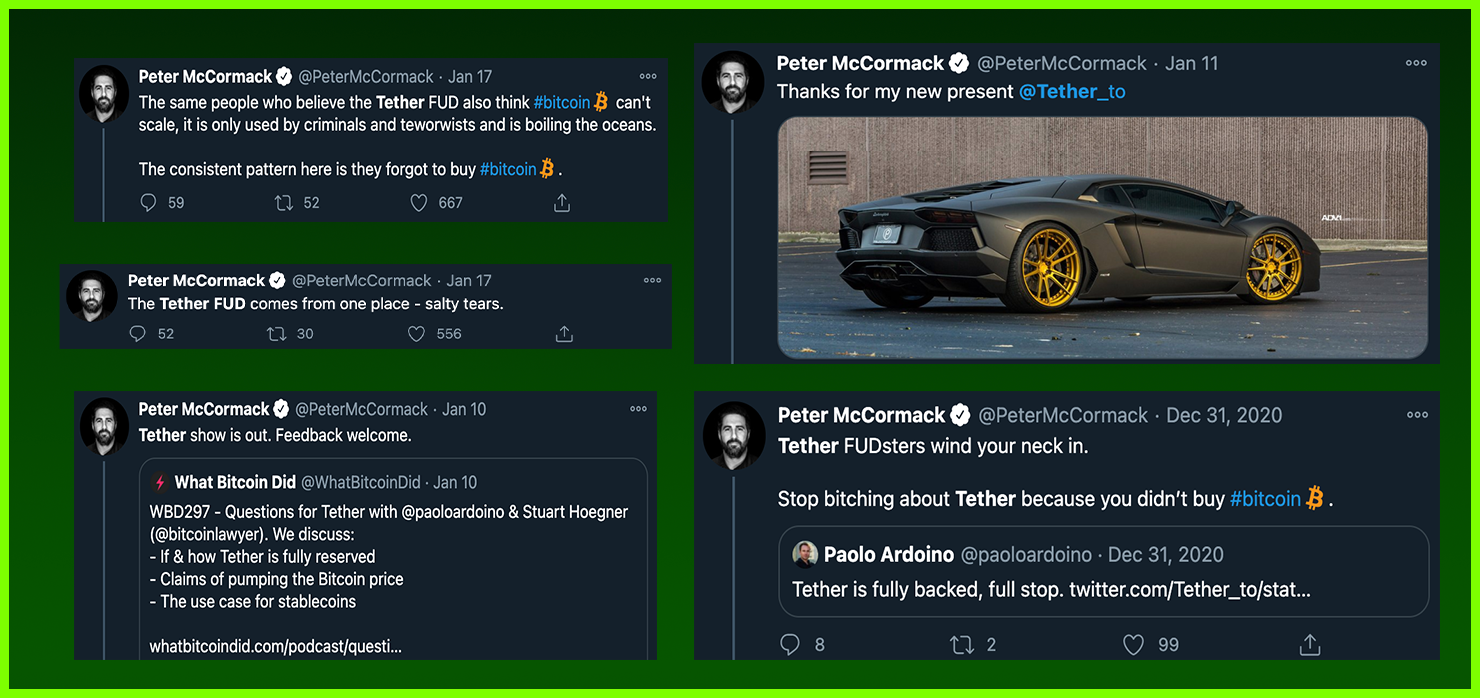Share the 'forgot to buy bitcoin' tweet

click(562, 203)
